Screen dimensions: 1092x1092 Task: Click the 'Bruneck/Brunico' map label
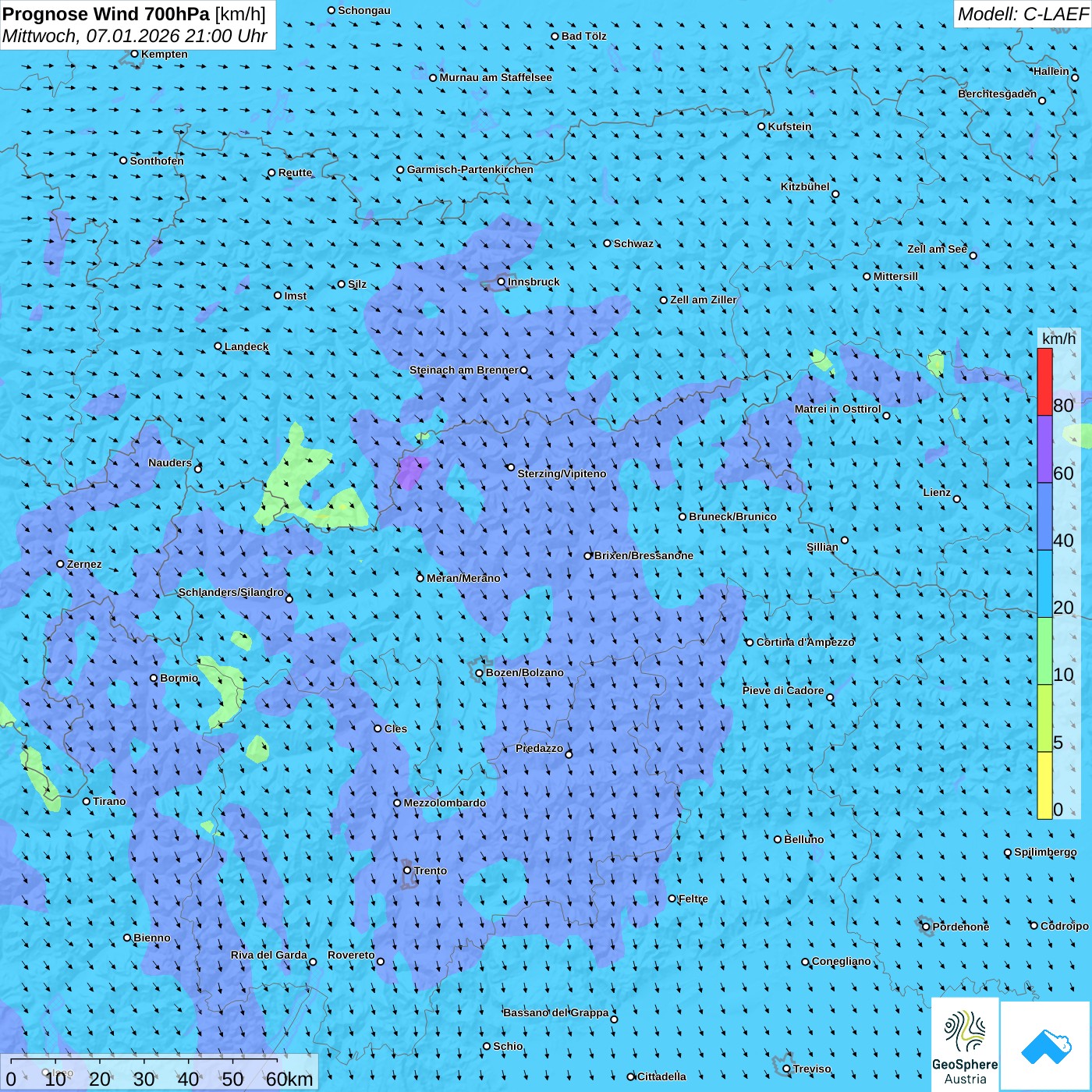point(732,516)
